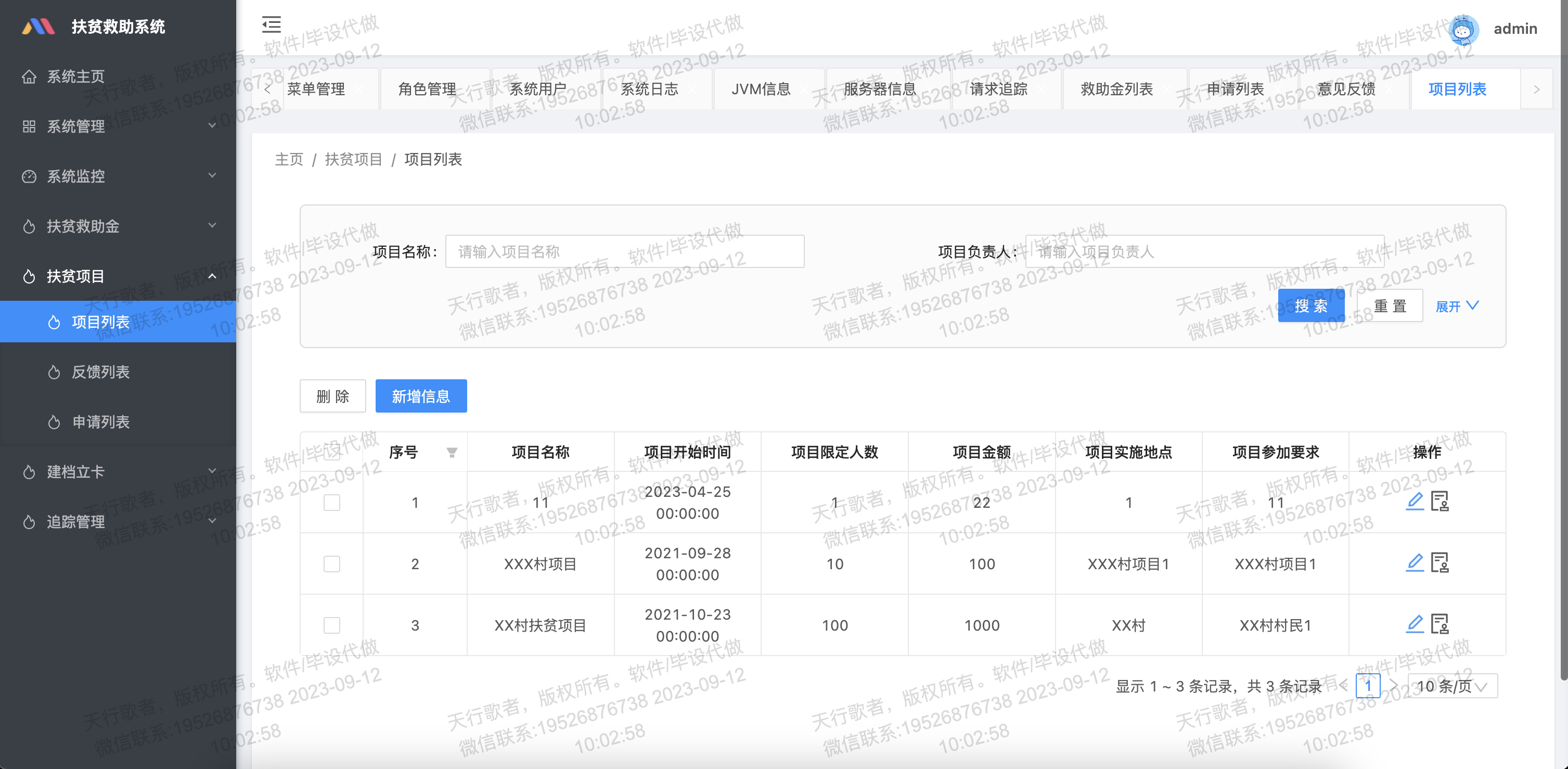Select the 系统主页 home icon
The image size is (1568, 769).
[30, 76]
